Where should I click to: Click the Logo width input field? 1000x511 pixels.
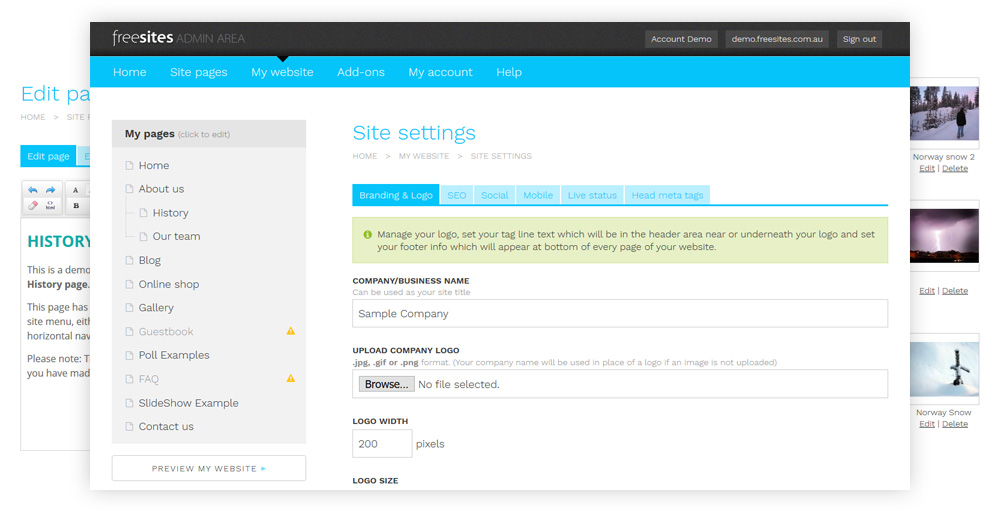[x=382, y=444]
